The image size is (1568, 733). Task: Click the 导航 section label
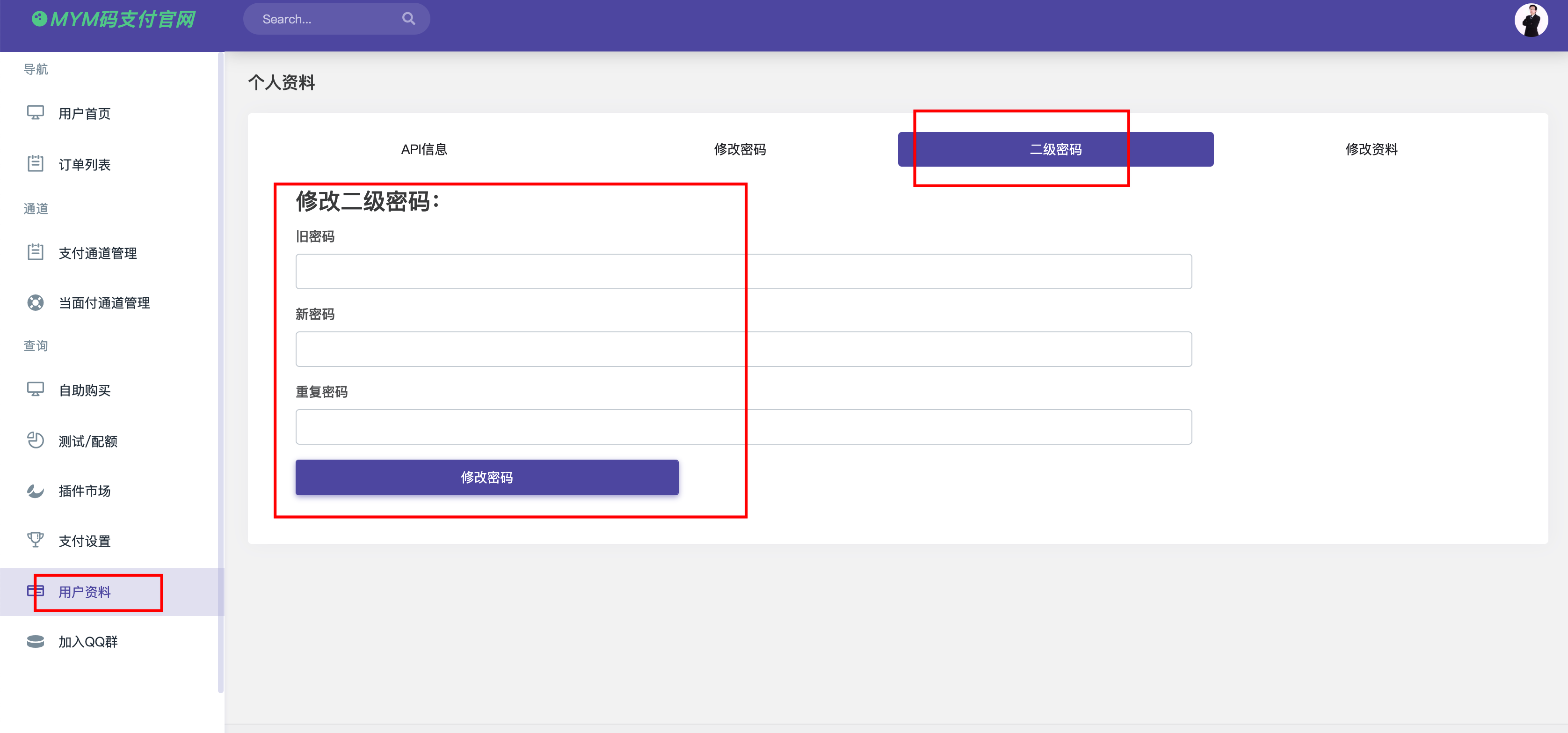tap(35, 69)
